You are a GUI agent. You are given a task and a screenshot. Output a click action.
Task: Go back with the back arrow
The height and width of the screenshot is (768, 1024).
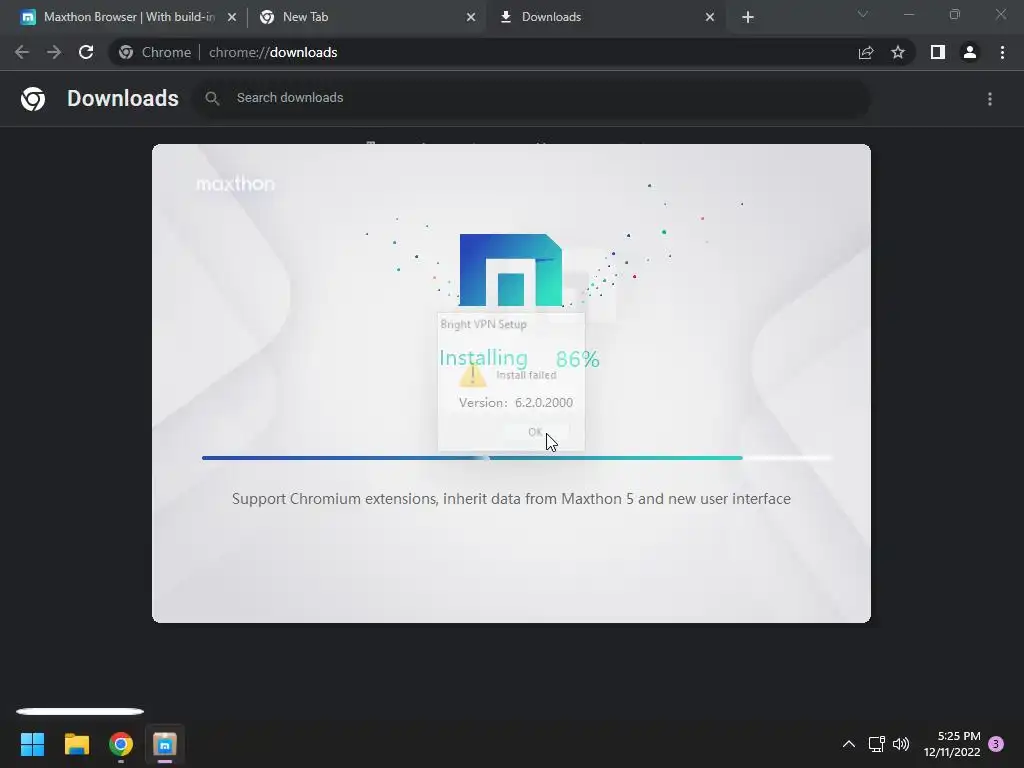click(x=22, y=52)
